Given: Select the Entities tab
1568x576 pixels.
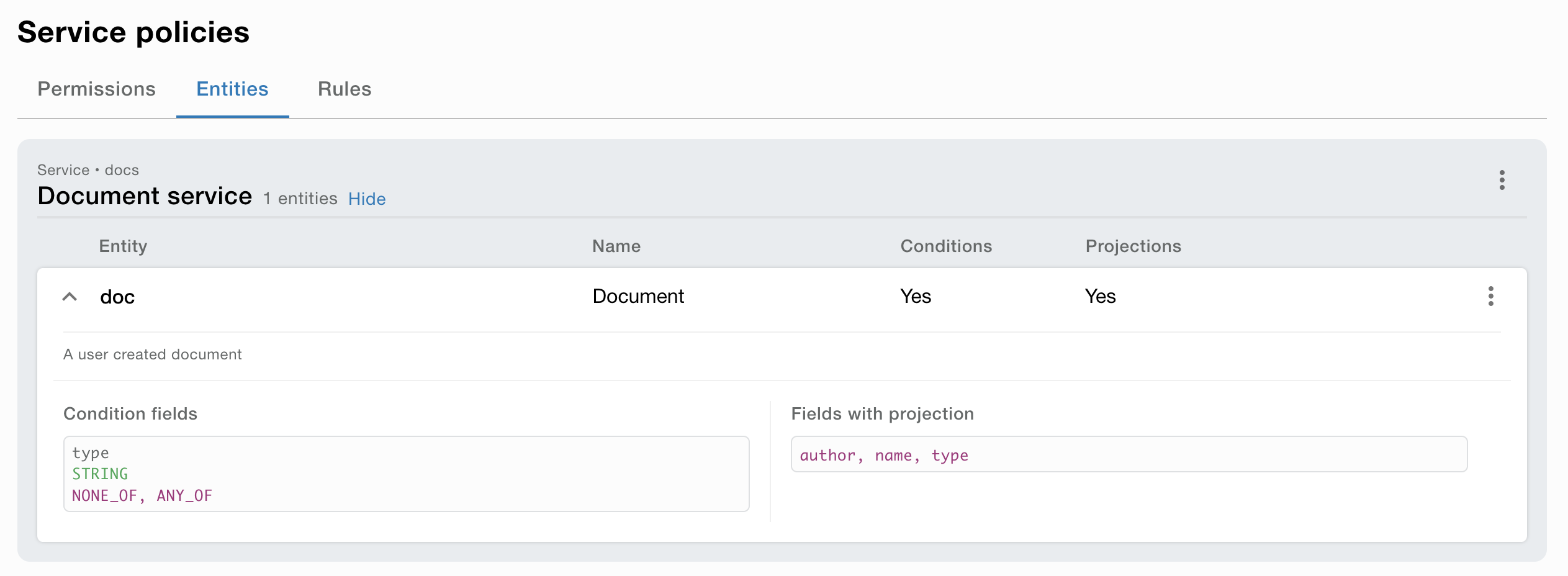Looking at the screenshot, I should 232,89.
